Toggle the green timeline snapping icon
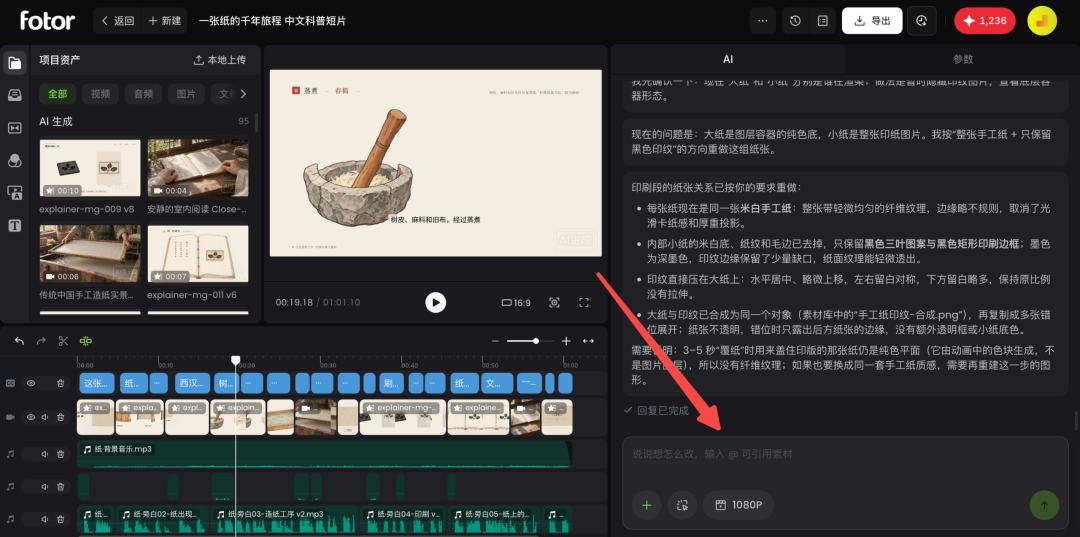This screenshot has height=537, width=1080. point(85,341)
